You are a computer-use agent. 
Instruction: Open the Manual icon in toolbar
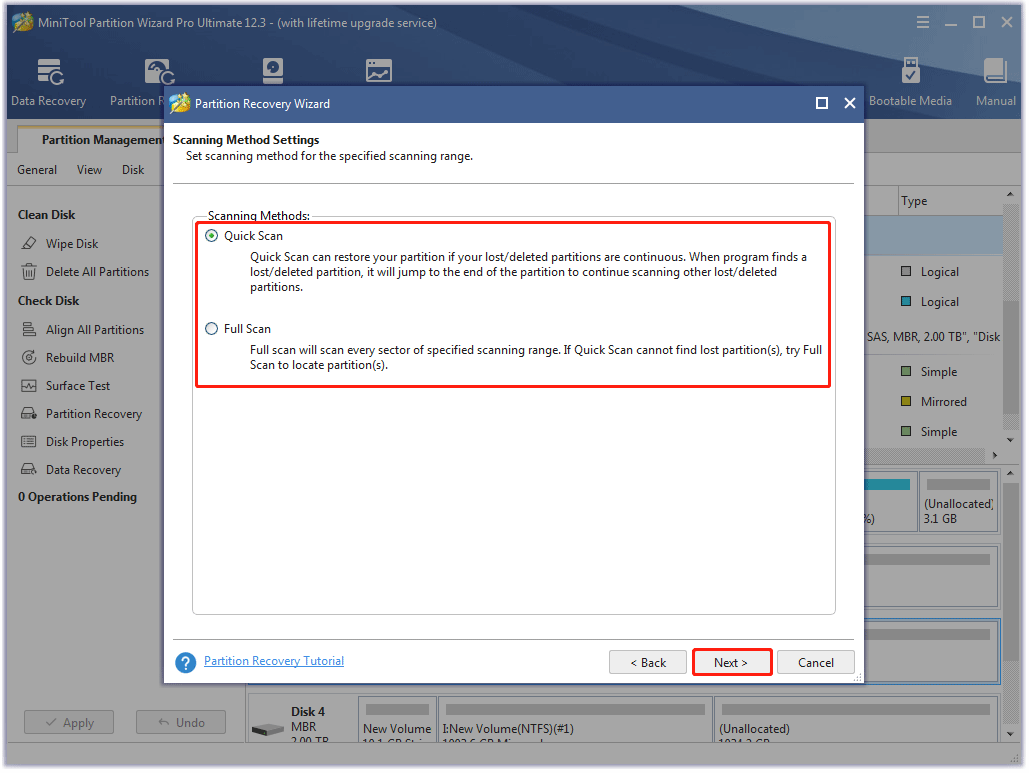click(995, 82)
